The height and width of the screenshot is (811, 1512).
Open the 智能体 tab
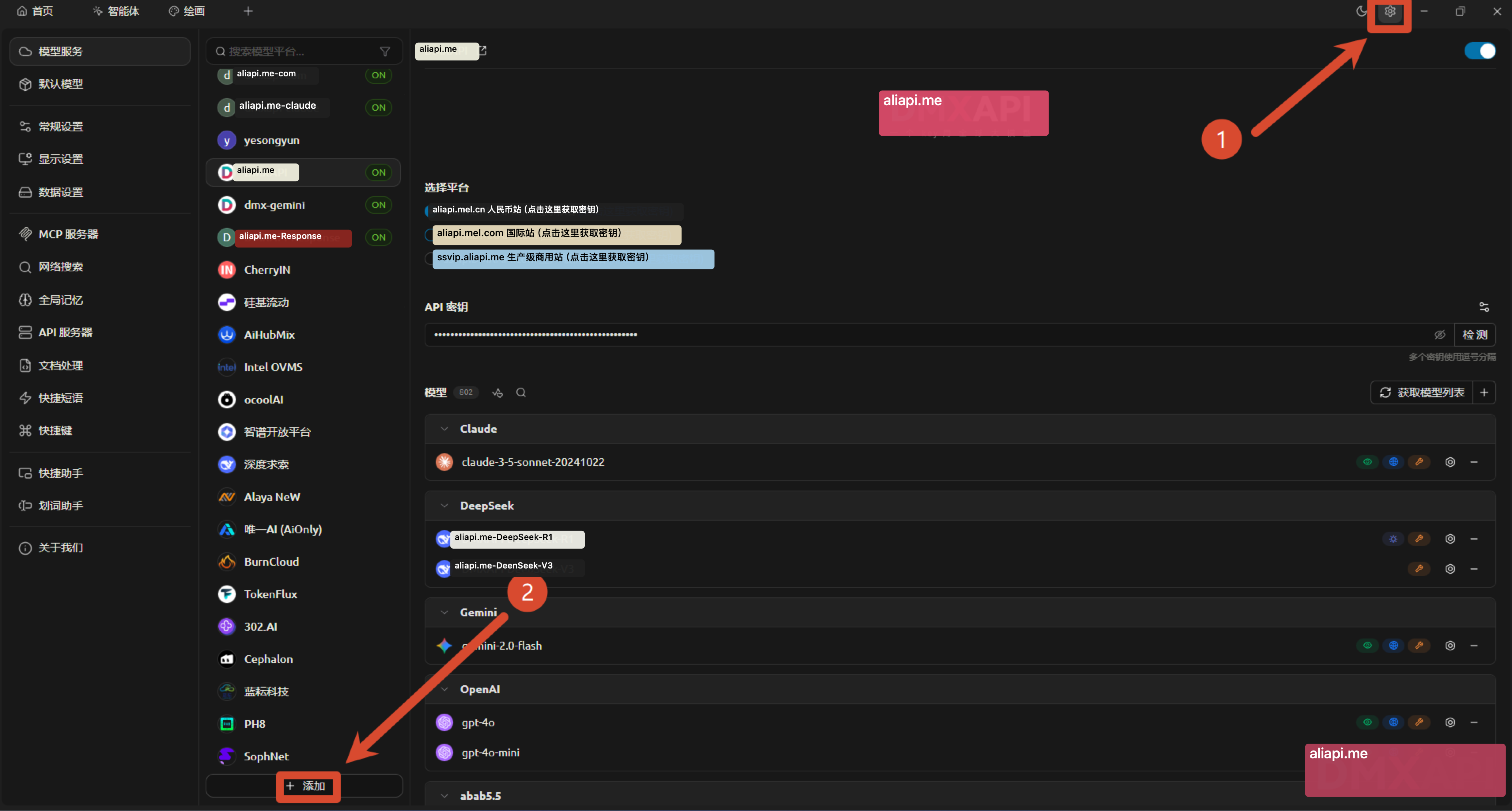(x=116, y=11)
